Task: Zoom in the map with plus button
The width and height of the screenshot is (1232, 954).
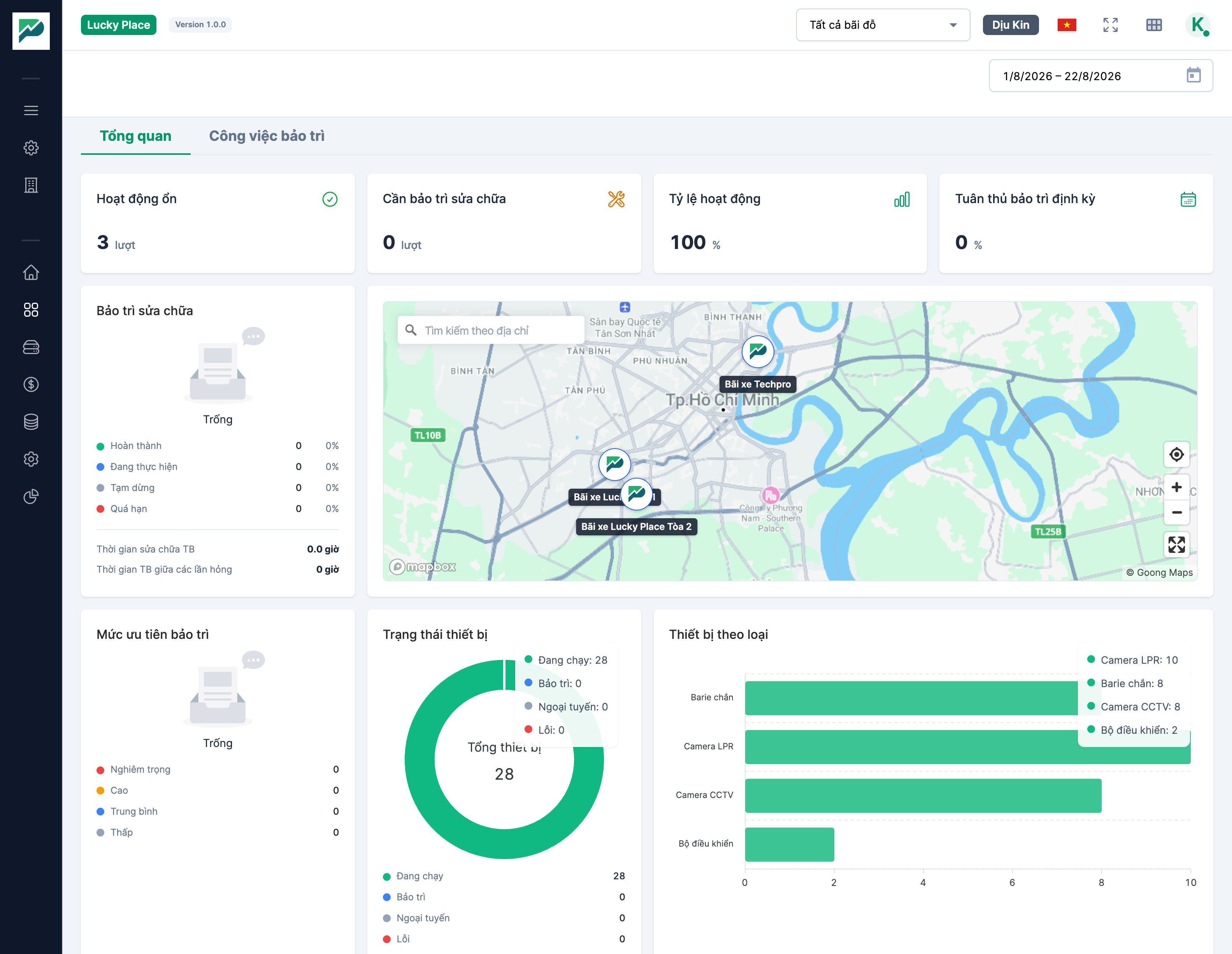Action: pos(1176,488)
